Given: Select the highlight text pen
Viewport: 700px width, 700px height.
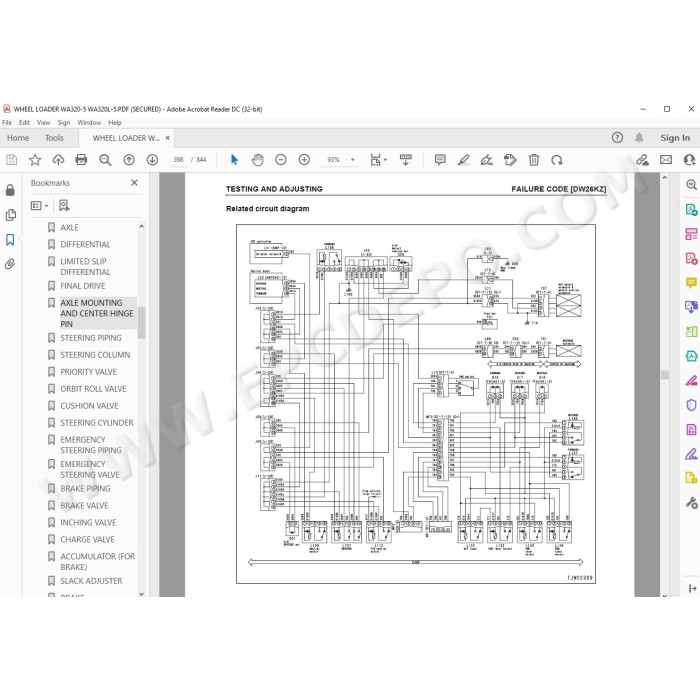Looking at the screenshot, I should coord(463,159).
